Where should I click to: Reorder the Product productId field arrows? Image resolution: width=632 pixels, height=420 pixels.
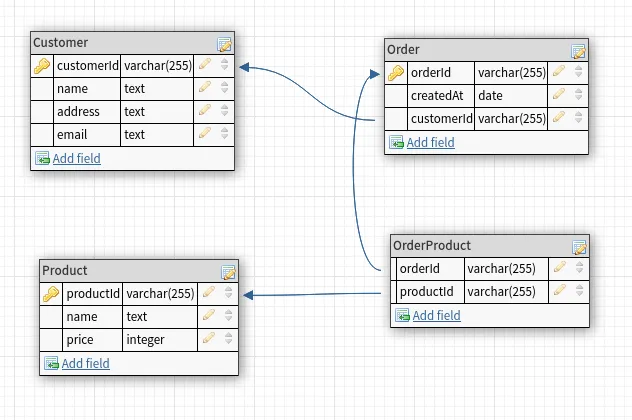pos(229,293)
